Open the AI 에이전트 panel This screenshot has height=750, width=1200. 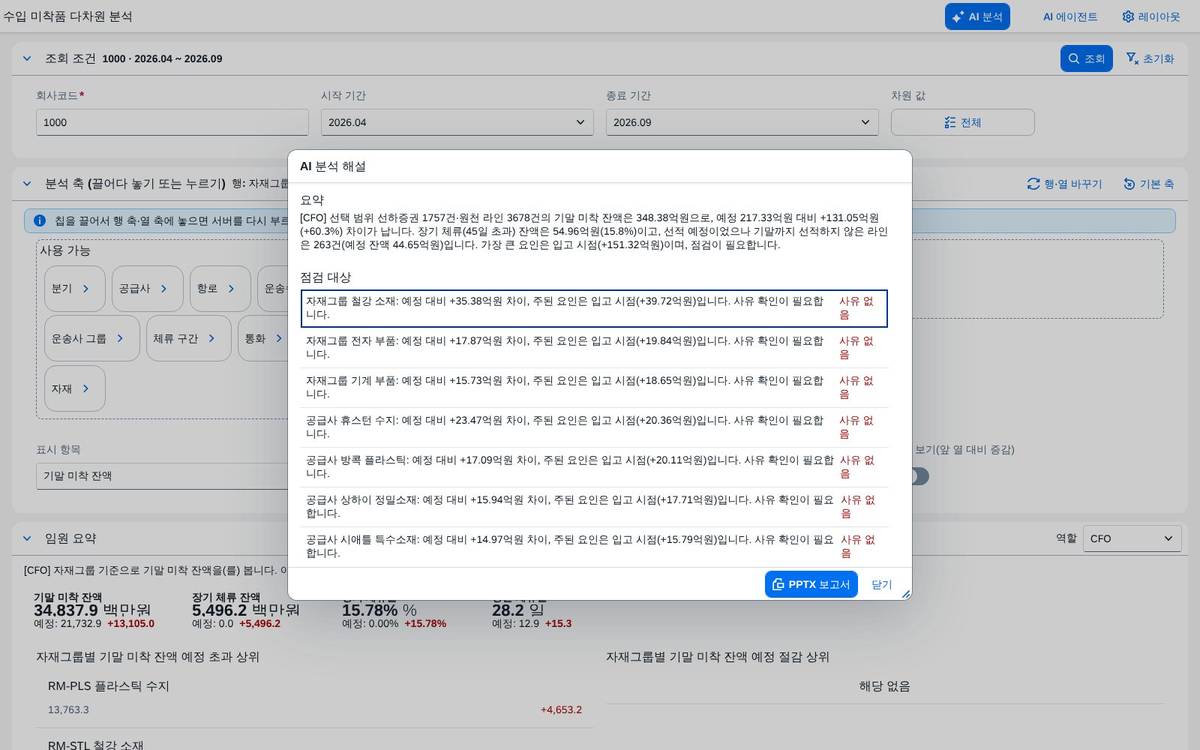coord(1070,17)
